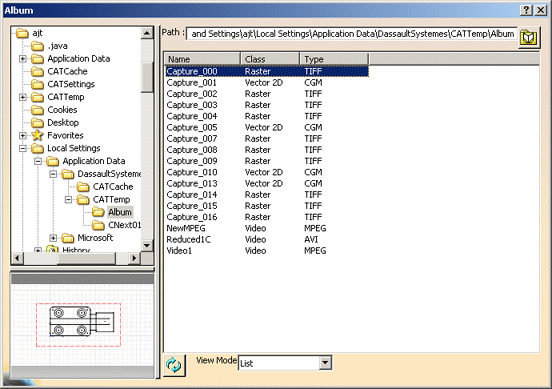Select the Microsoft folder
Screen dimensions: 552x389
(x=87, y=238)
